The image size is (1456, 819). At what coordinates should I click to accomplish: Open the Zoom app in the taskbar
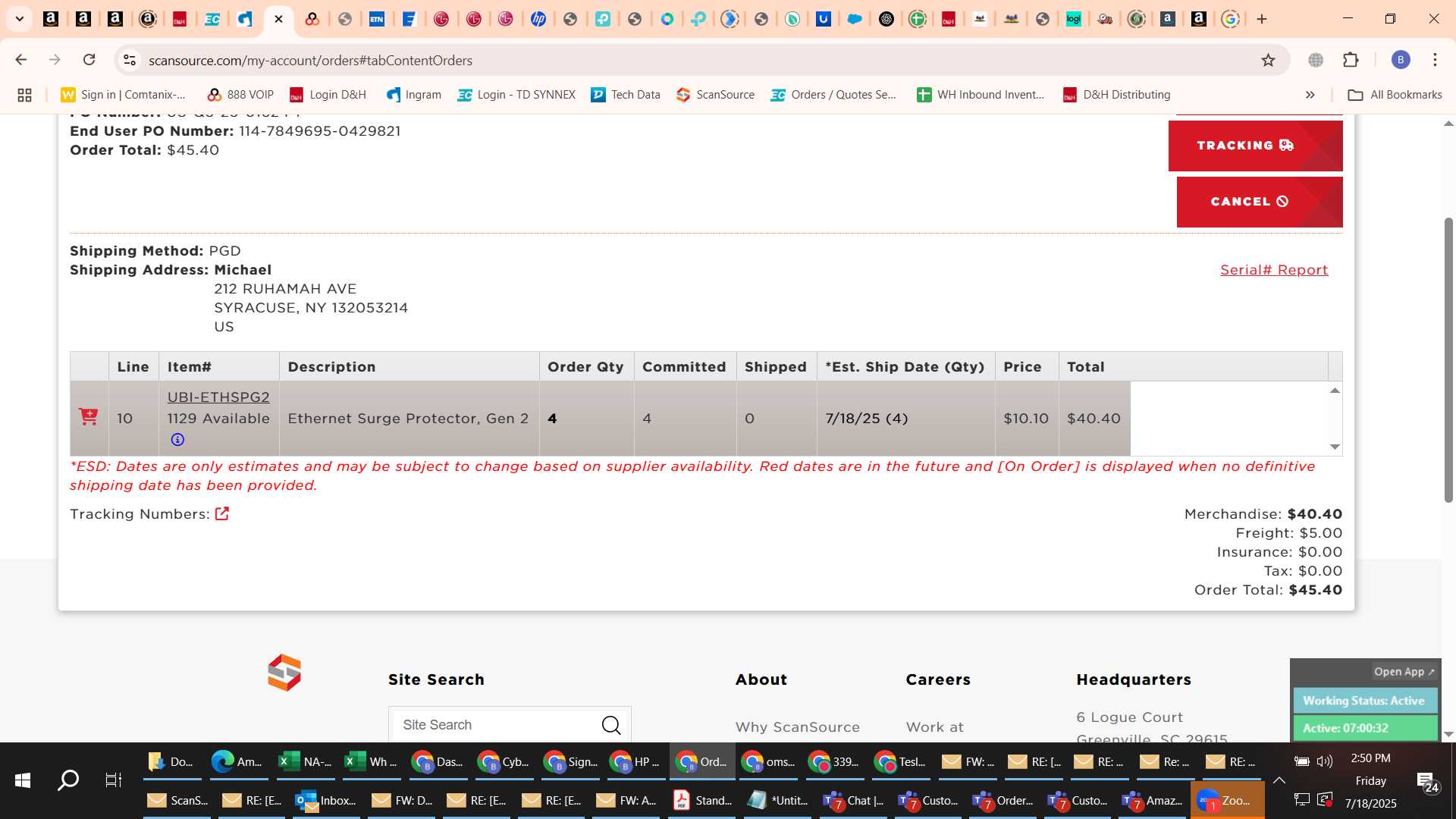click(1227, 800)
